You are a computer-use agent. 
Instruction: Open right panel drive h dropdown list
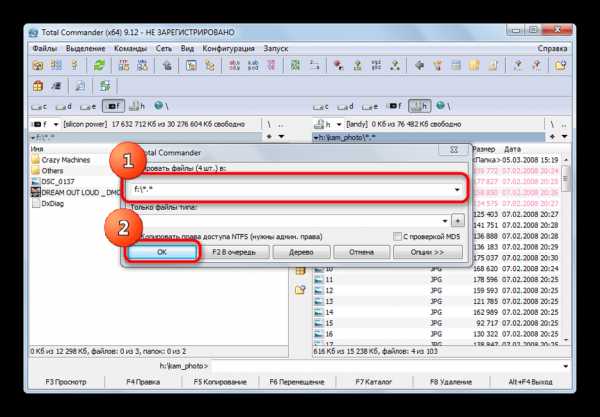(x=338, y=124)
